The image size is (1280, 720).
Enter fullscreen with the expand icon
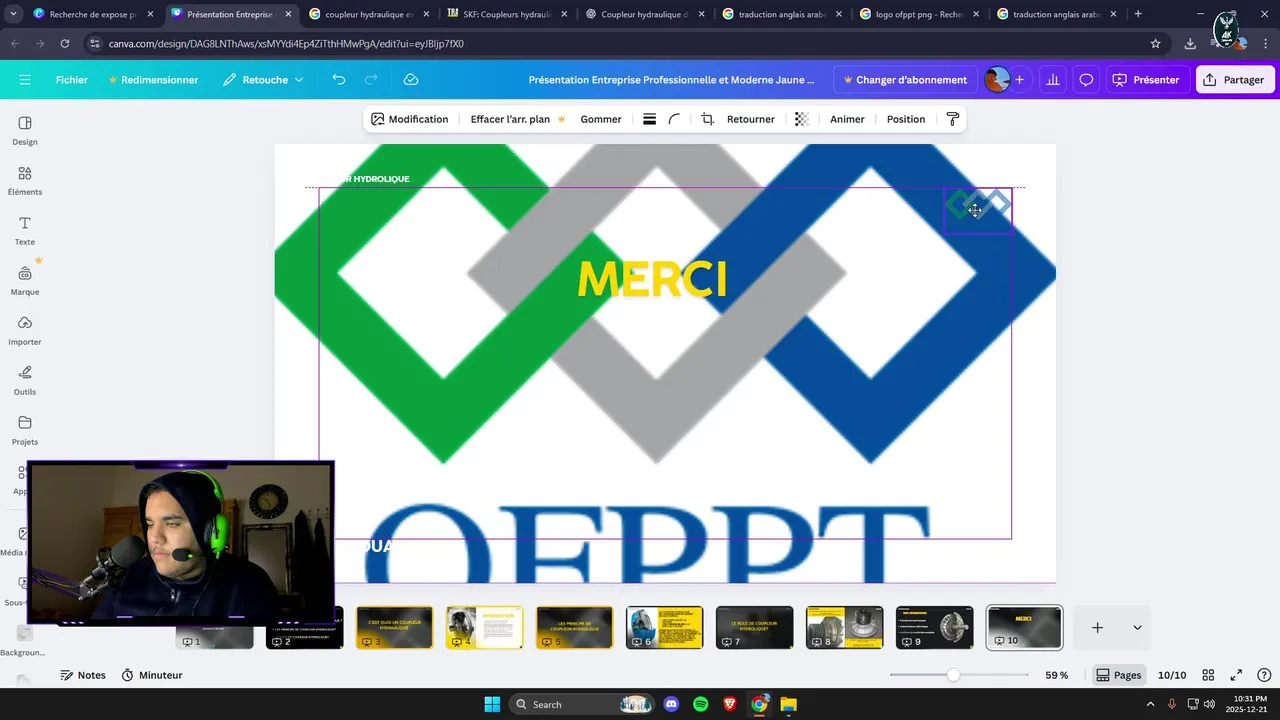1236,675
